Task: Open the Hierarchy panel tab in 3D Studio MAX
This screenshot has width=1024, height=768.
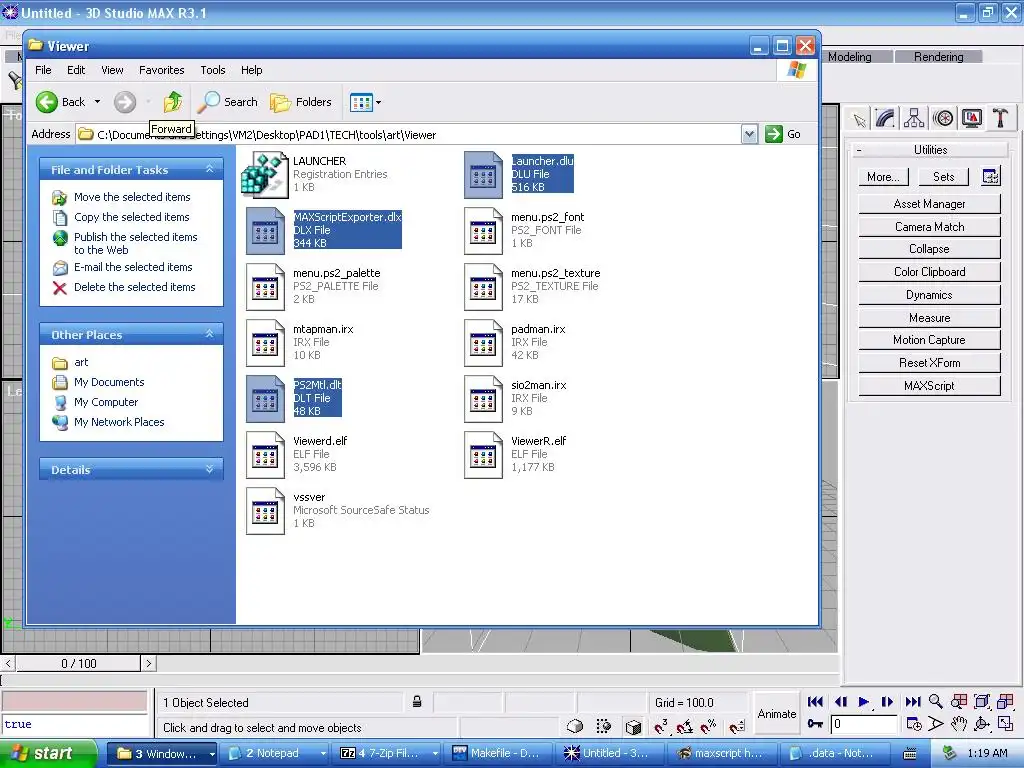Action: point(914,118)
